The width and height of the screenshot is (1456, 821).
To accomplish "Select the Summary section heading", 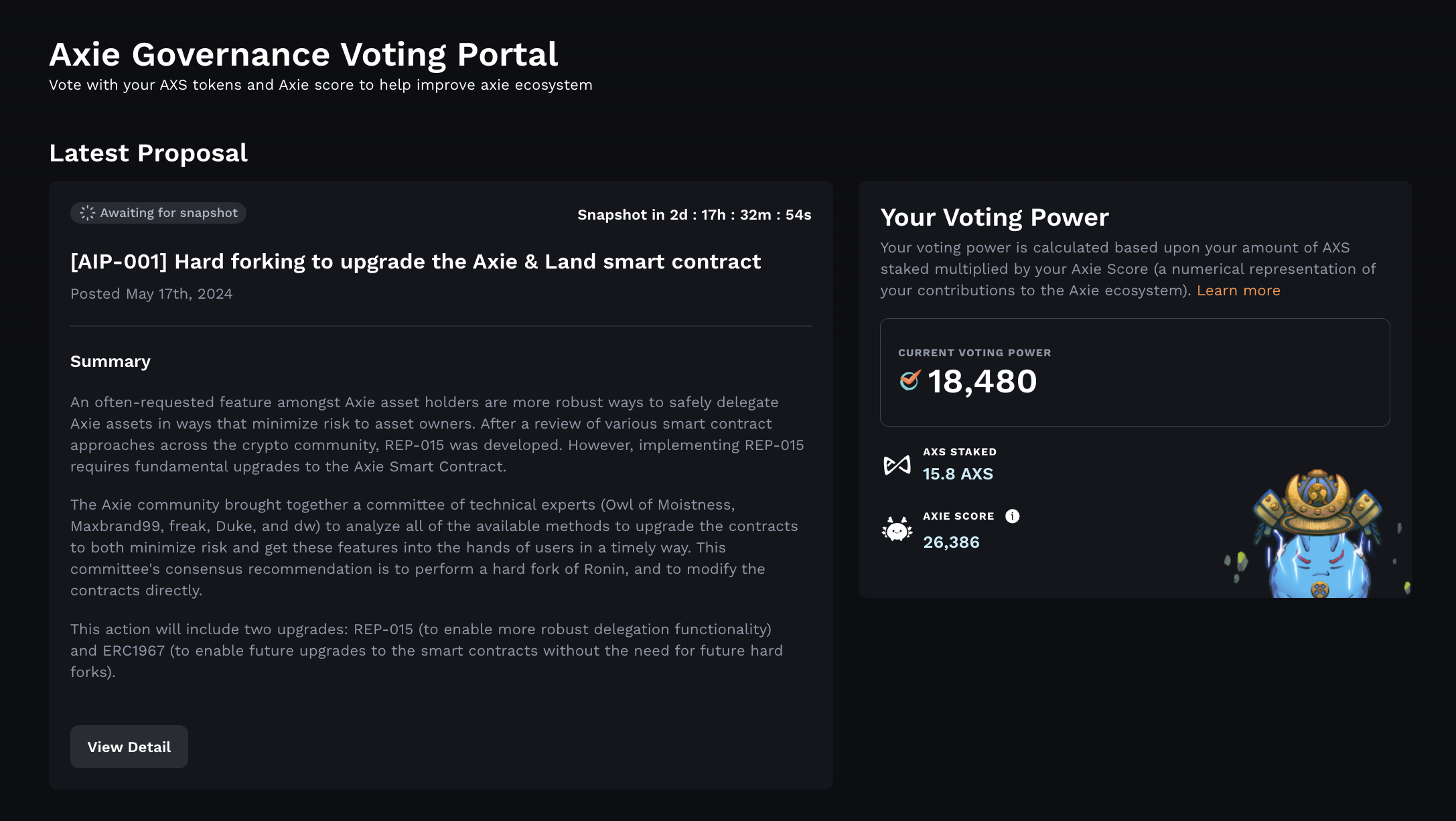I will pyautogui.click(x=110, y=361).
